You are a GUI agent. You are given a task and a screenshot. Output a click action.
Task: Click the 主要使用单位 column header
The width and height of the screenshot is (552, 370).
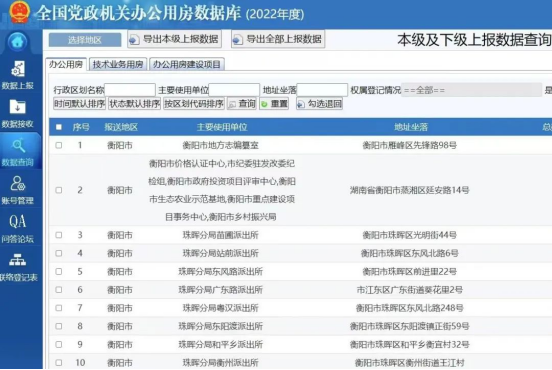pyautogui.click(x=222, y=127)
